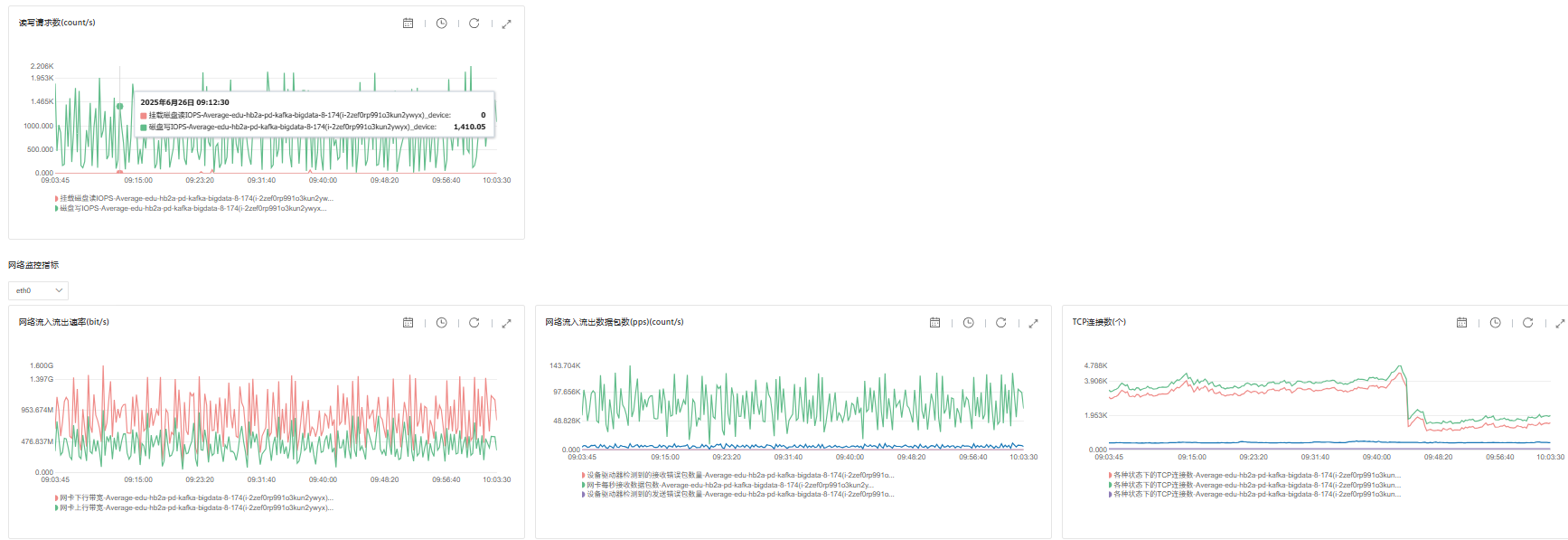Click tooltip value 1,410.05
Screen dimensions: 1568x540
(469, 127)
